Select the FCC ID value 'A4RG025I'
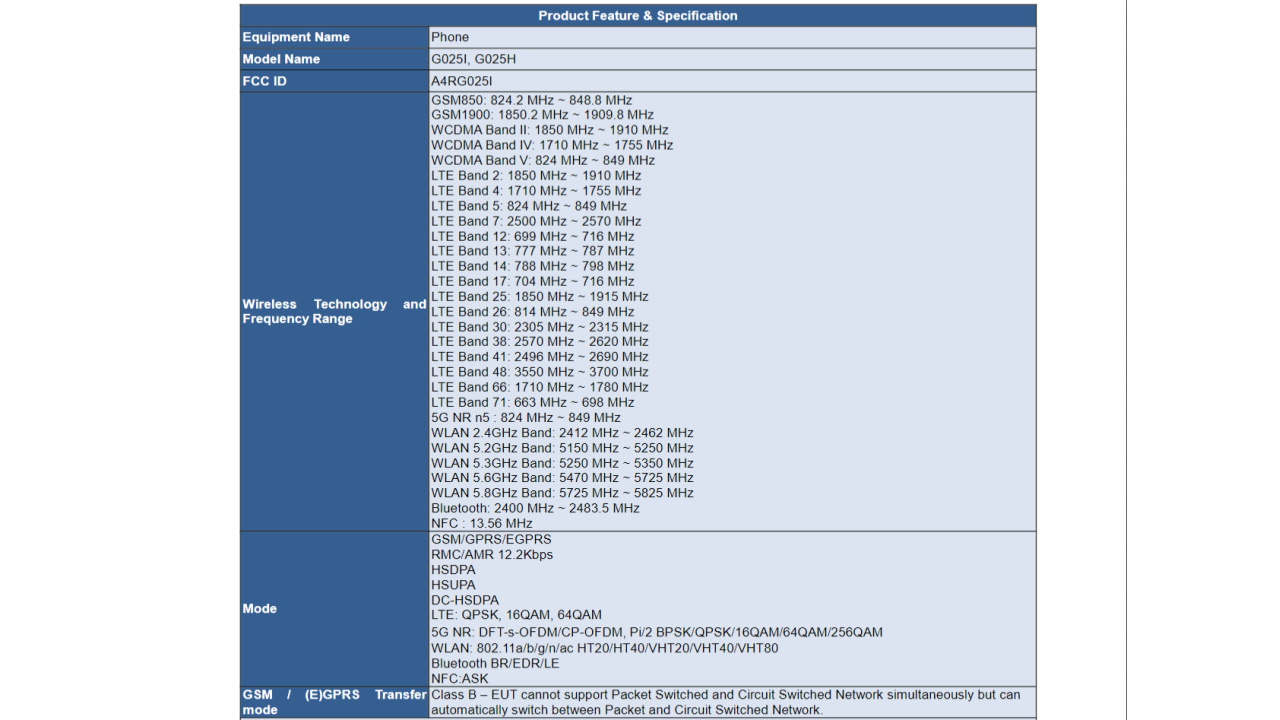 pos(462,81)
